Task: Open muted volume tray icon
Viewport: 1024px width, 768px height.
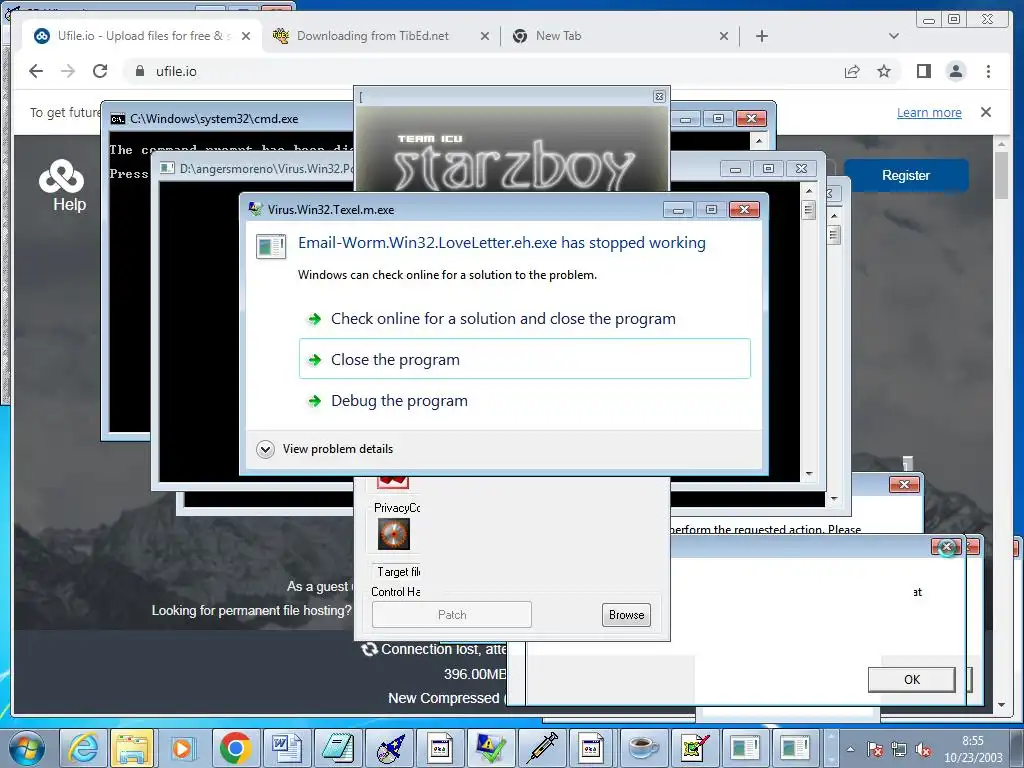Action: coord(923,750)
